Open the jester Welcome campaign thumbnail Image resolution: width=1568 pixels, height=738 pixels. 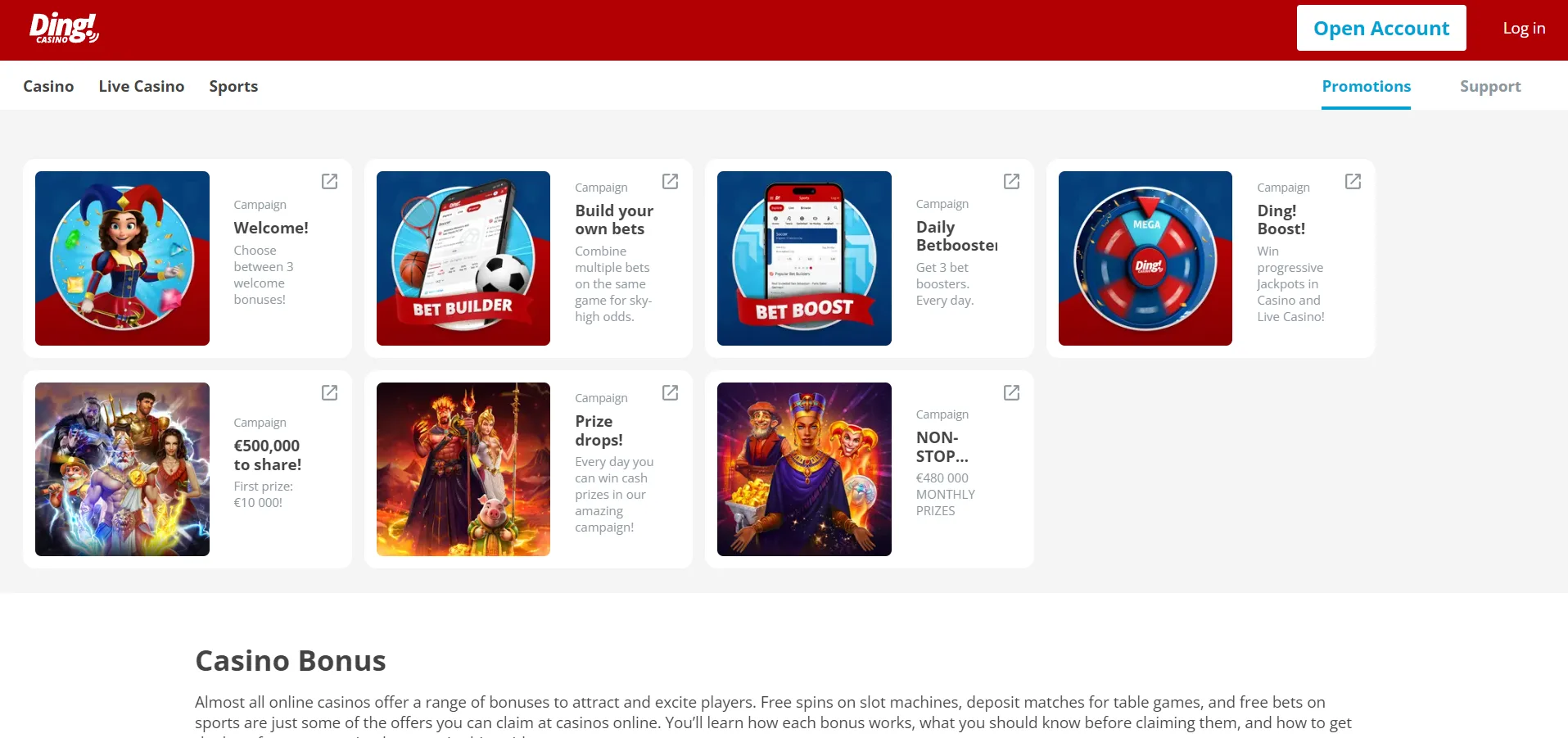tap(122, 258)
